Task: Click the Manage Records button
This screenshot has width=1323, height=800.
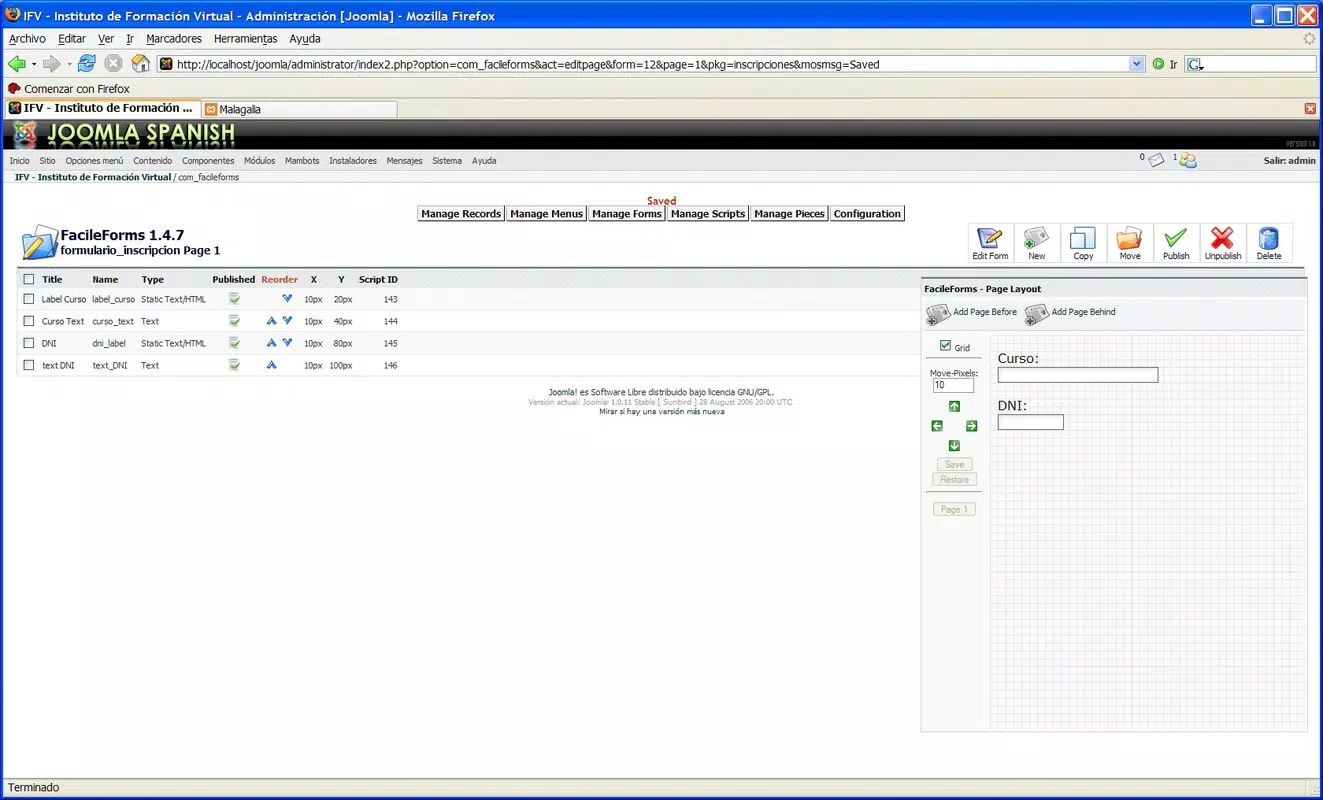Action: [461, 214]
